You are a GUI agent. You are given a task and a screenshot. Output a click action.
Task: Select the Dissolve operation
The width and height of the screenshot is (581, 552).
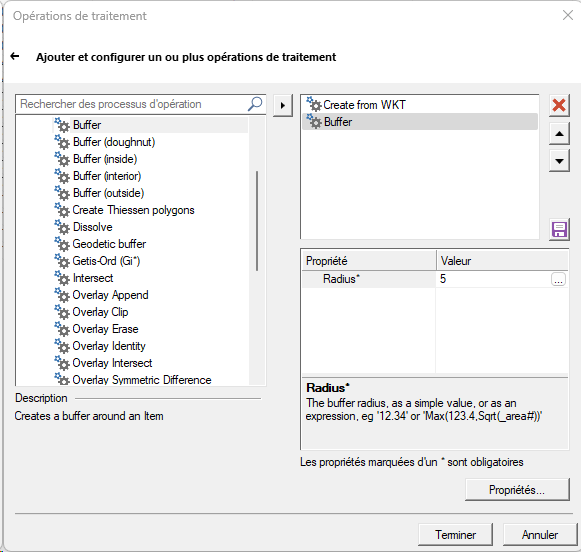coord(93,227)
